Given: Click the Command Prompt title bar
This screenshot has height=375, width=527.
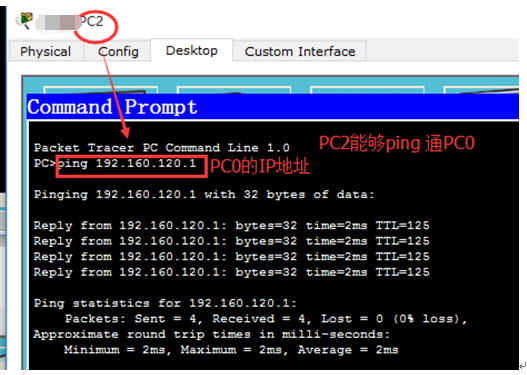Looking at the screenshot, I should 273,107.
